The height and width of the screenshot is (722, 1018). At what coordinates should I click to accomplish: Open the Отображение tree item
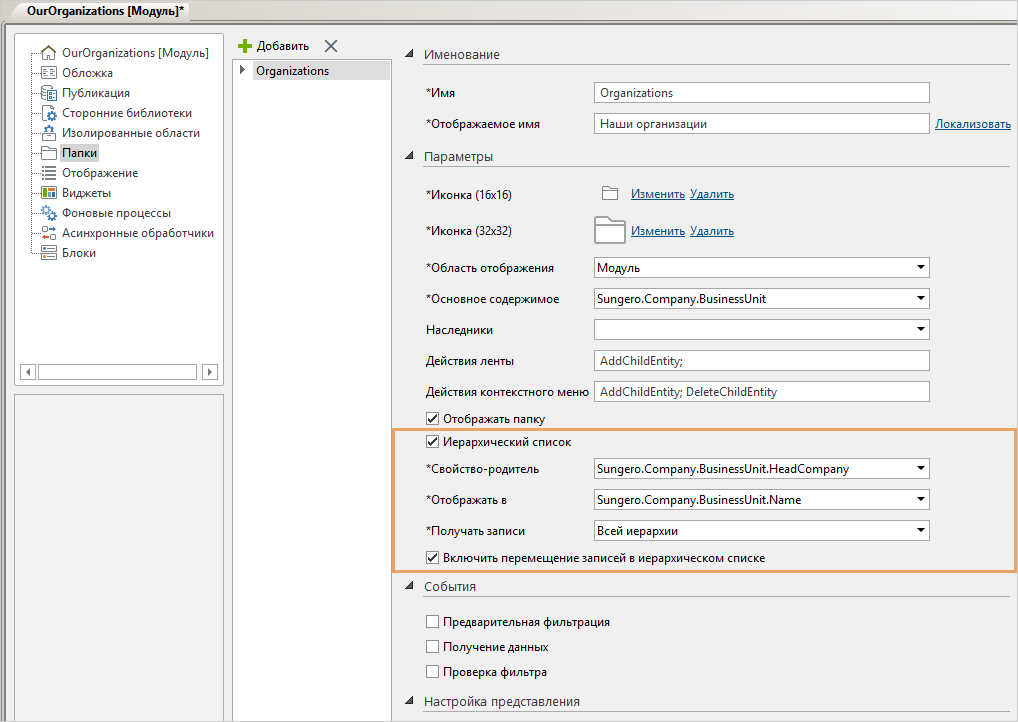pos(100,173)
